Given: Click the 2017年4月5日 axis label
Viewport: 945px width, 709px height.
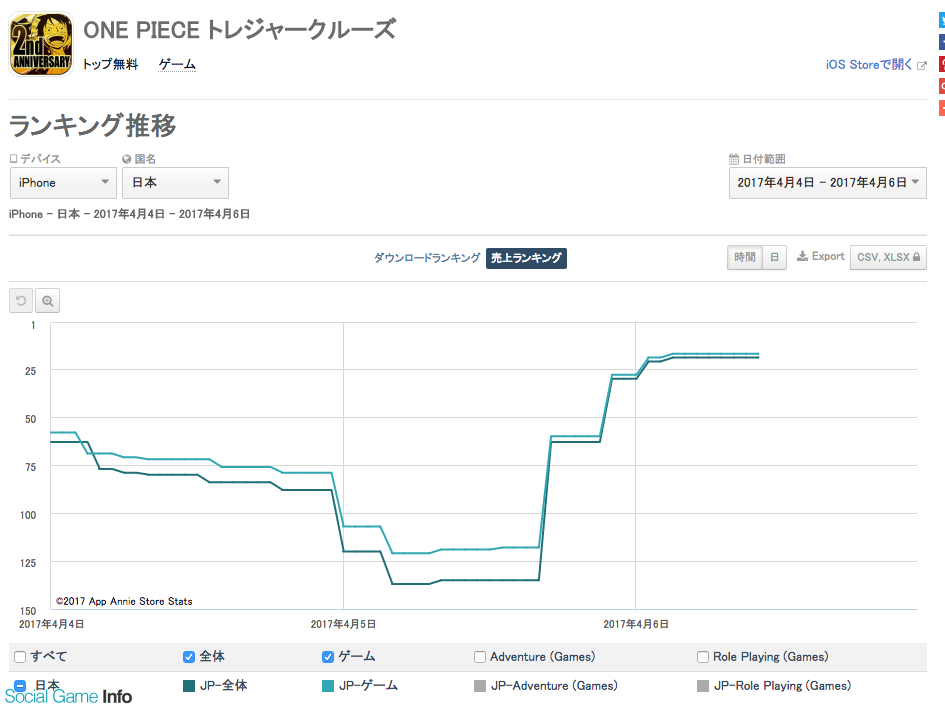Looking at the screenshot, I should coord(344,624).
